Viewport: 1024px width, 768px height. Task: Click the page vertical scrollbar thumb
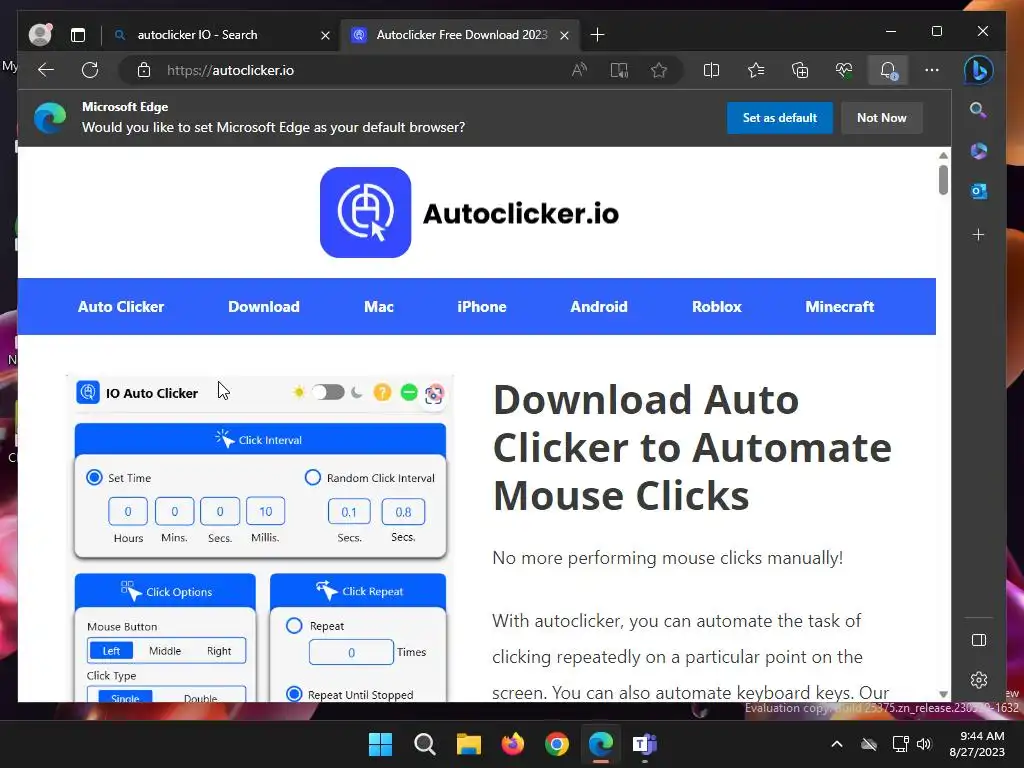943,180
